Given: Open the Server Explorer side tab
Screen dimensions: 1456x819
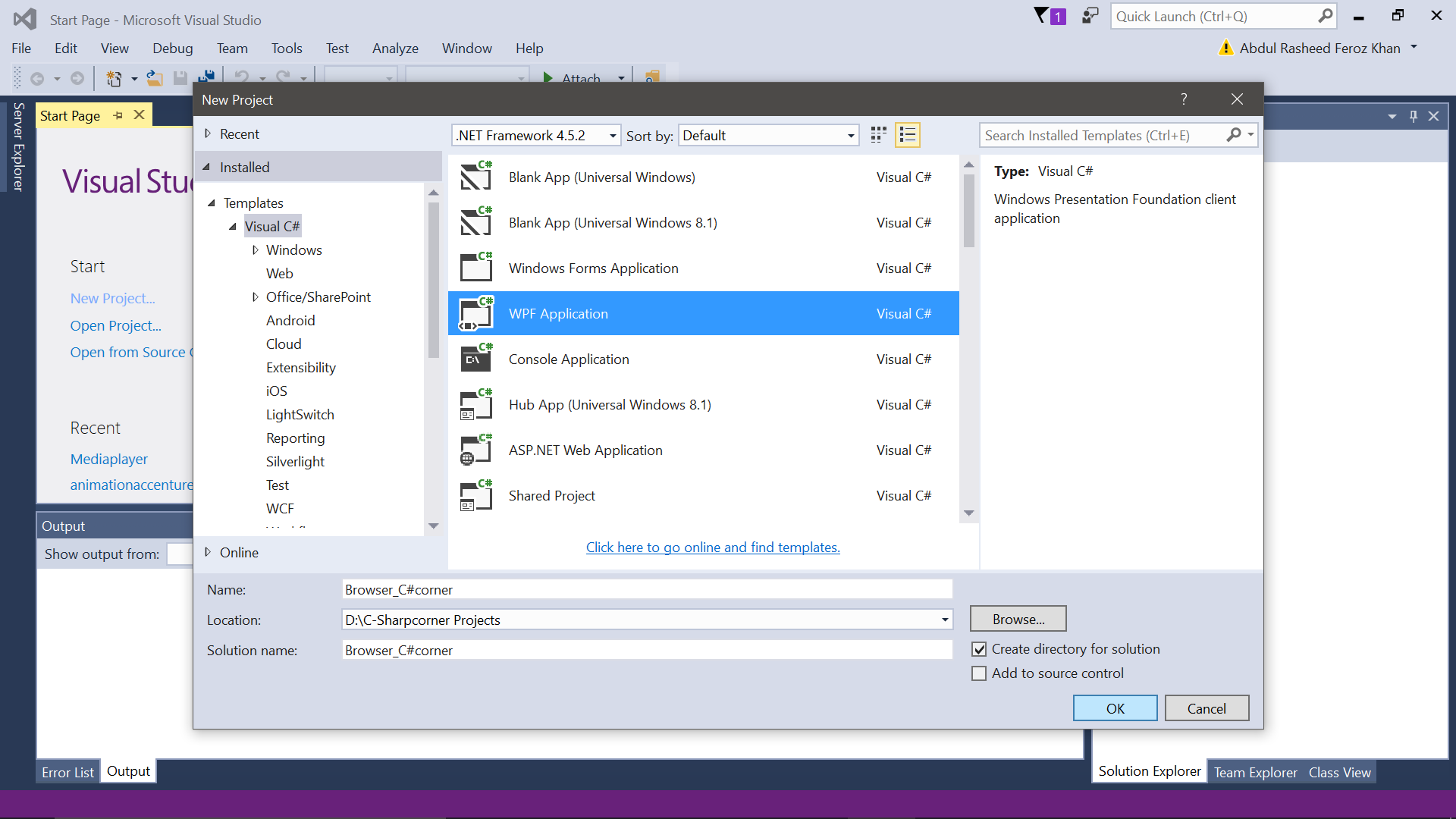Looking at the screenshot, I should click(18, 146).
